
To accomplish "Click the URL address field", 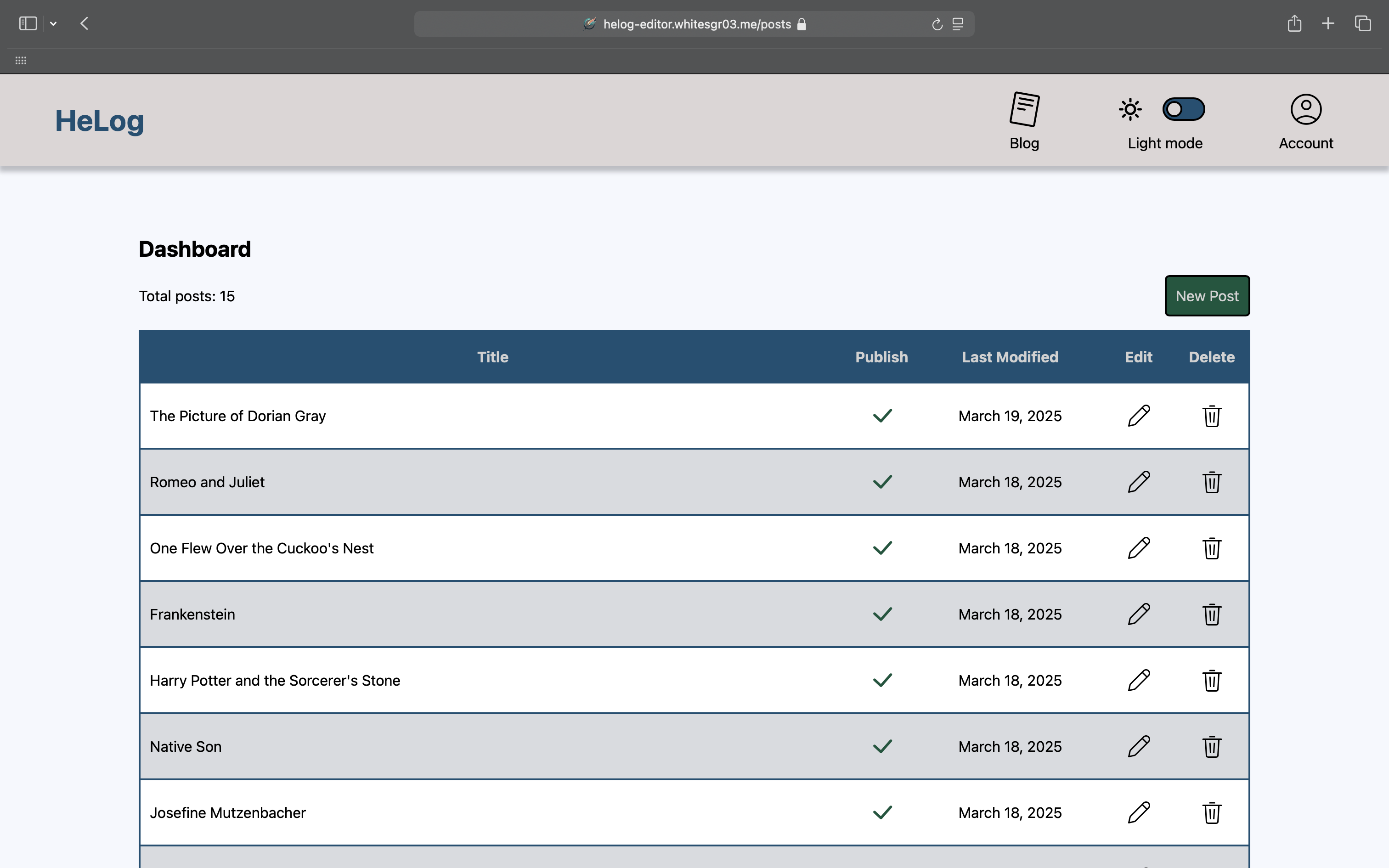I will [x=696, y=24].
